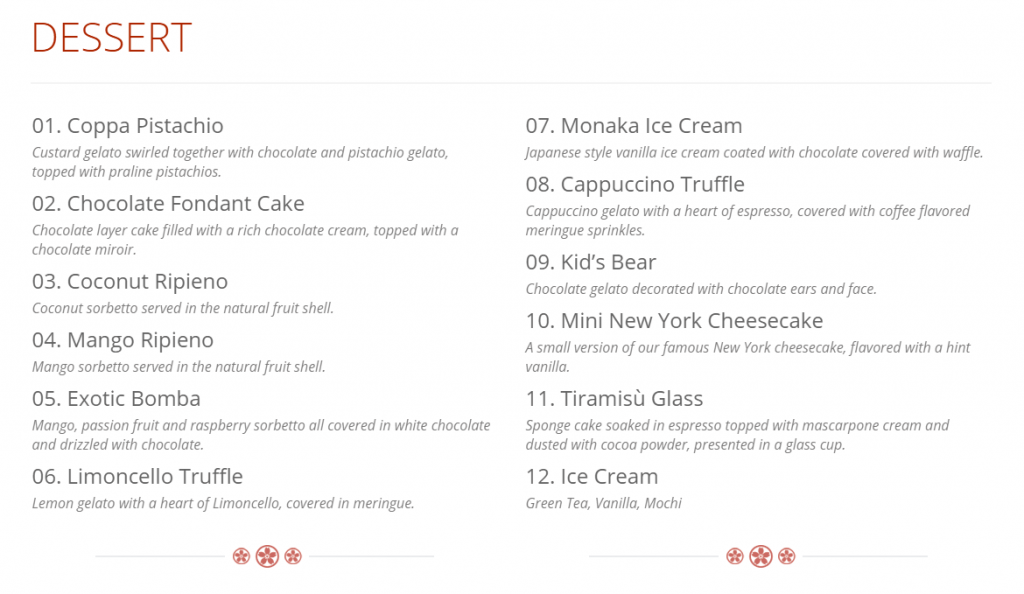1024x594 pixels.
Task: Pick the Mango Ripieno dessert title
Action: coord(123,340)
